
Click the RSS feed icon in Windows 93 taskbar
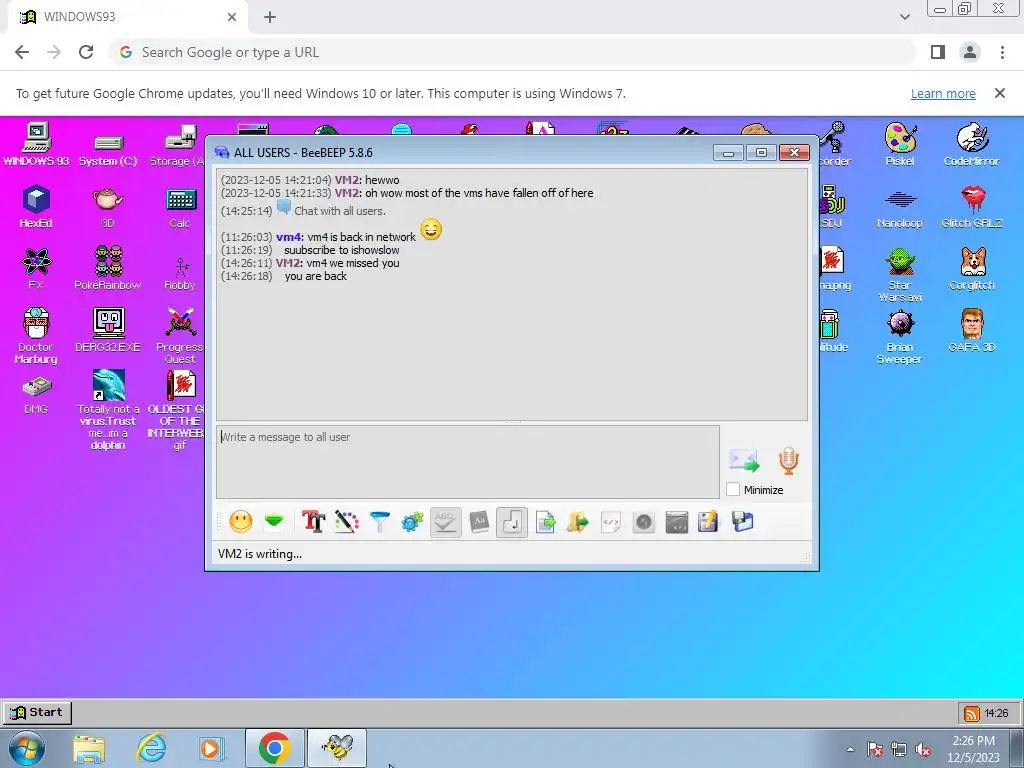pos(971,713)
